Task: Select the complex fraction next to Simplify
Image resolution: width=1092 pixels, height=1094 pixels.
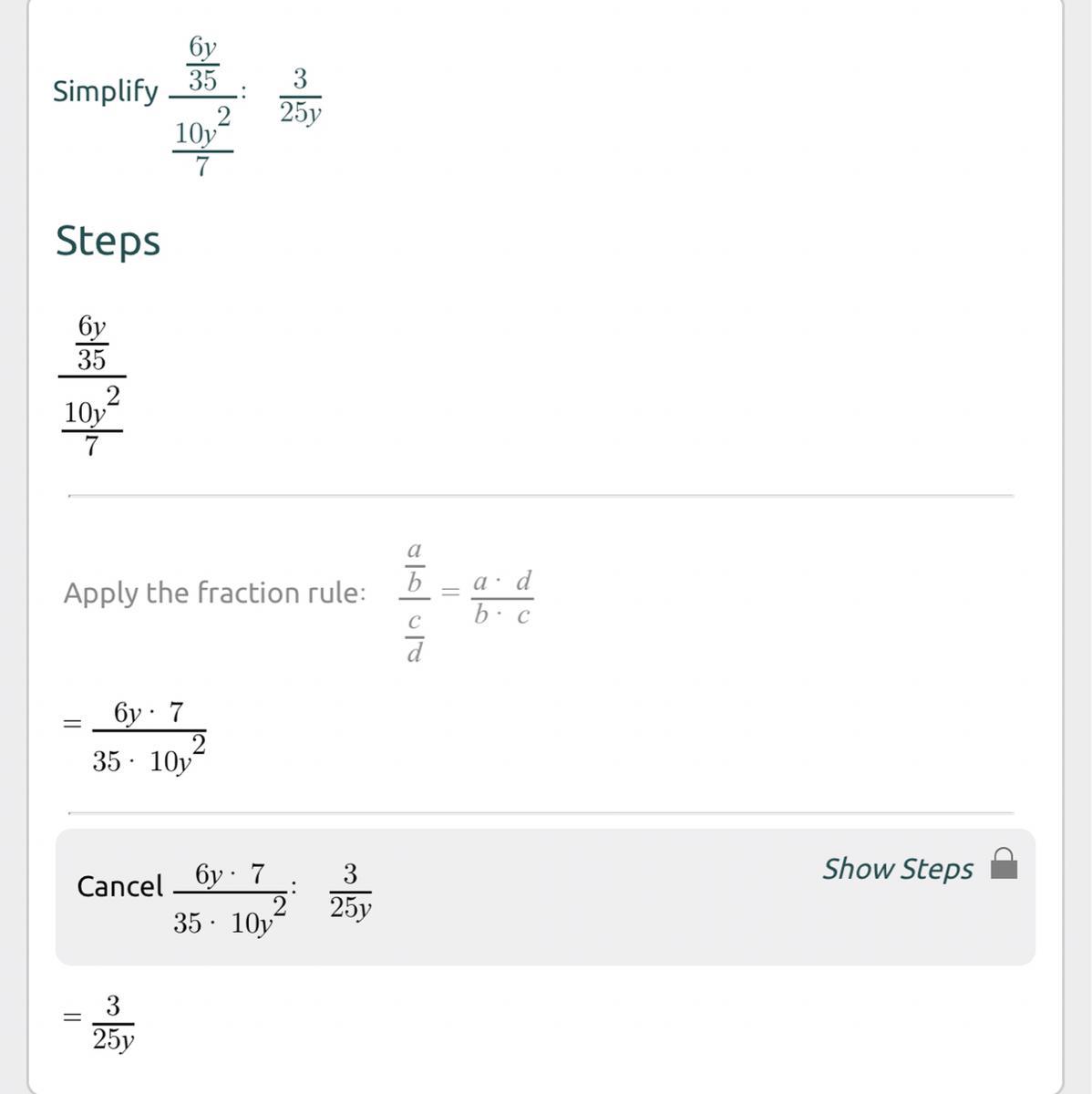Action: [201, 107]
